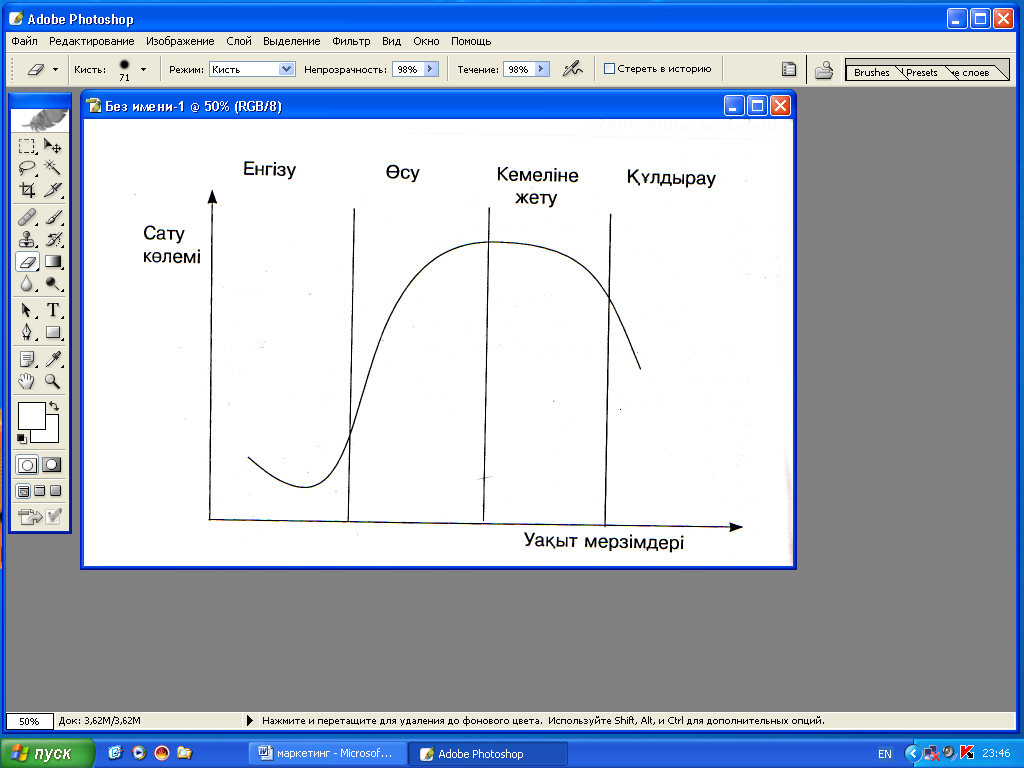Select the Pen tool
This screenshot has width=1024, height=768.
pyautogui.click(x=27, y=332)
